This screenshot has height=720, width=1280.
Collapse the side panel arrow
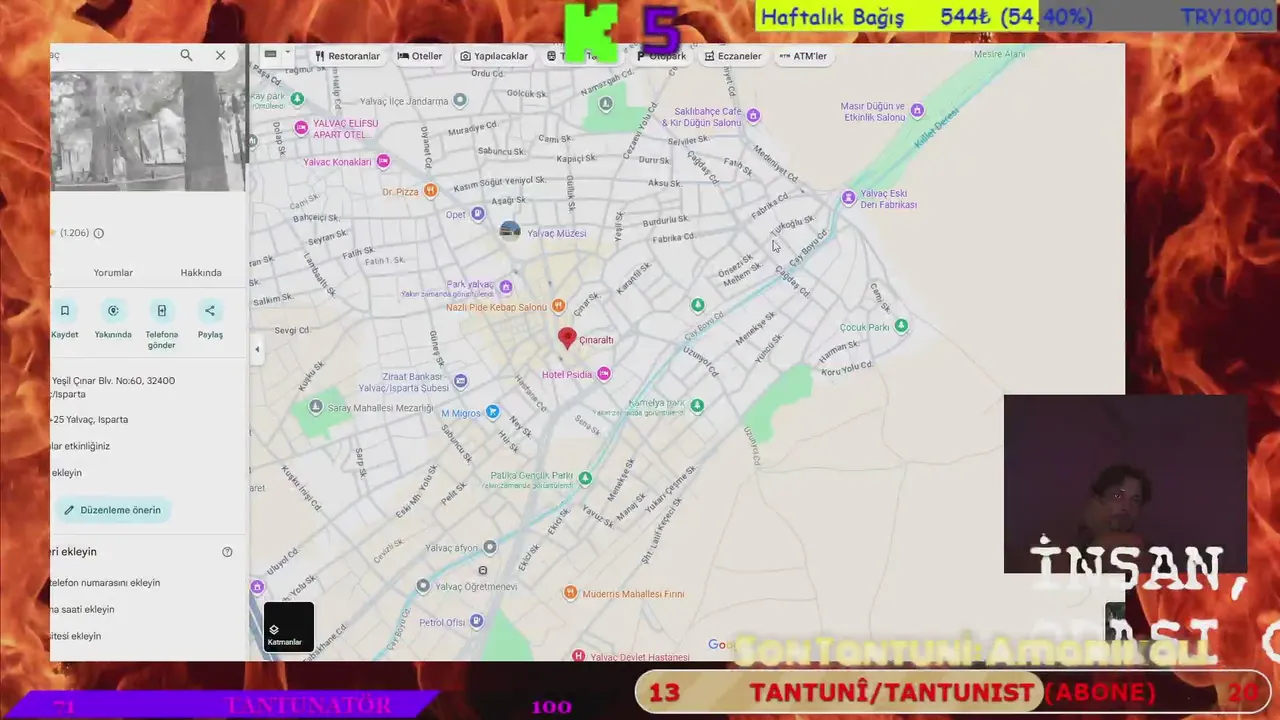[257, 350]
